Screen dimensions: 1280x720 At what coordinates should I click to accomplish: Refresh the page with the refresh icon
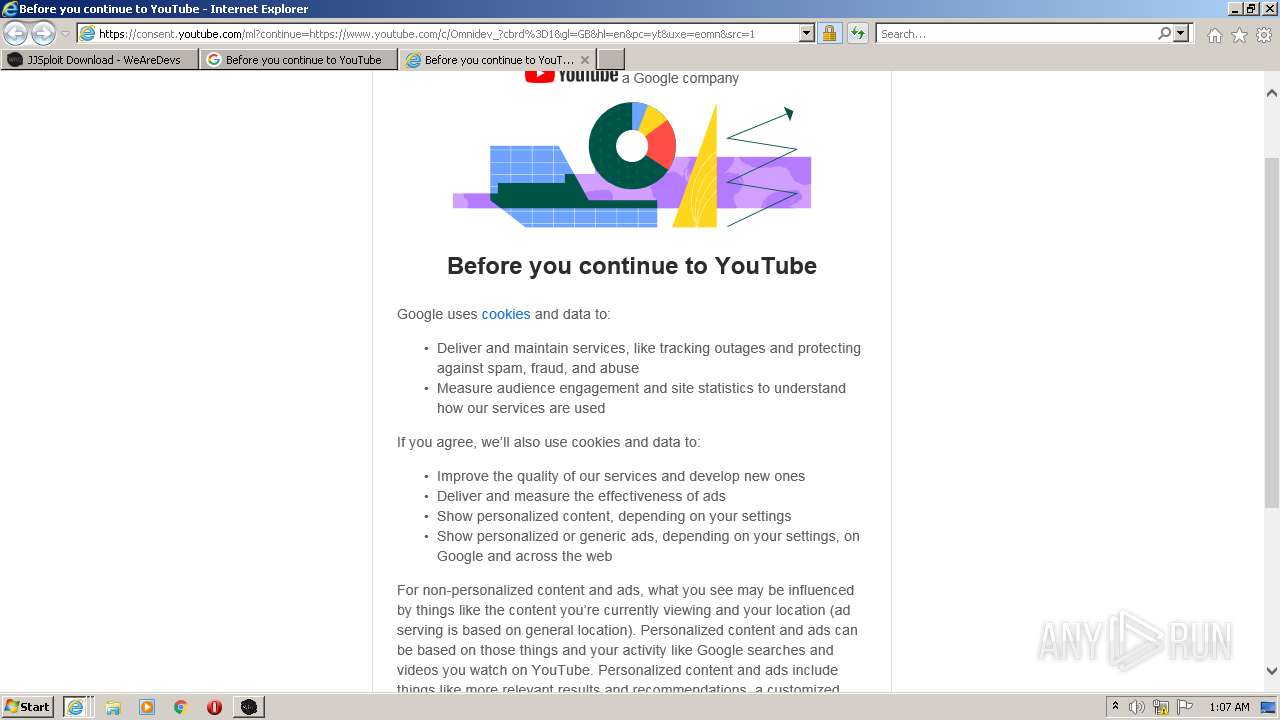[x=858, y=33]
